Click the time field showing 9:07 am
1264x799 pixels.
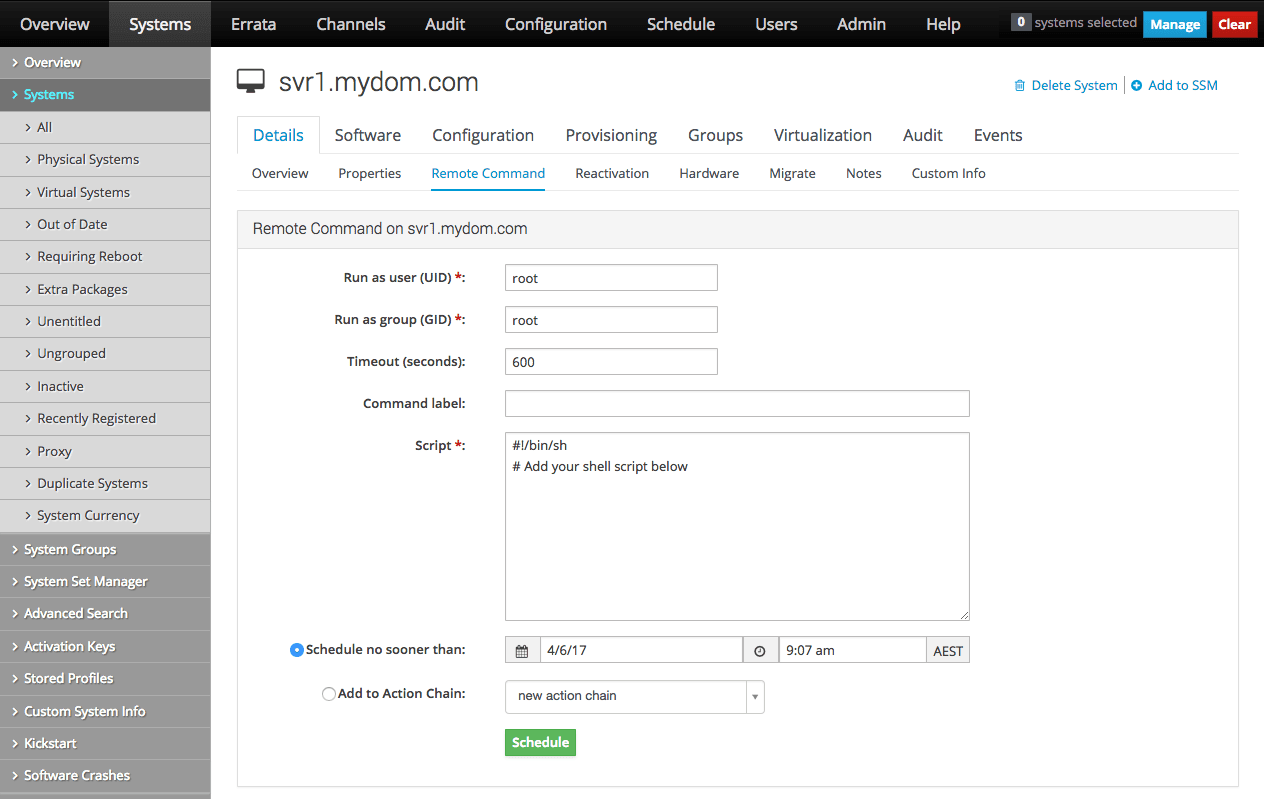[852, 651]
